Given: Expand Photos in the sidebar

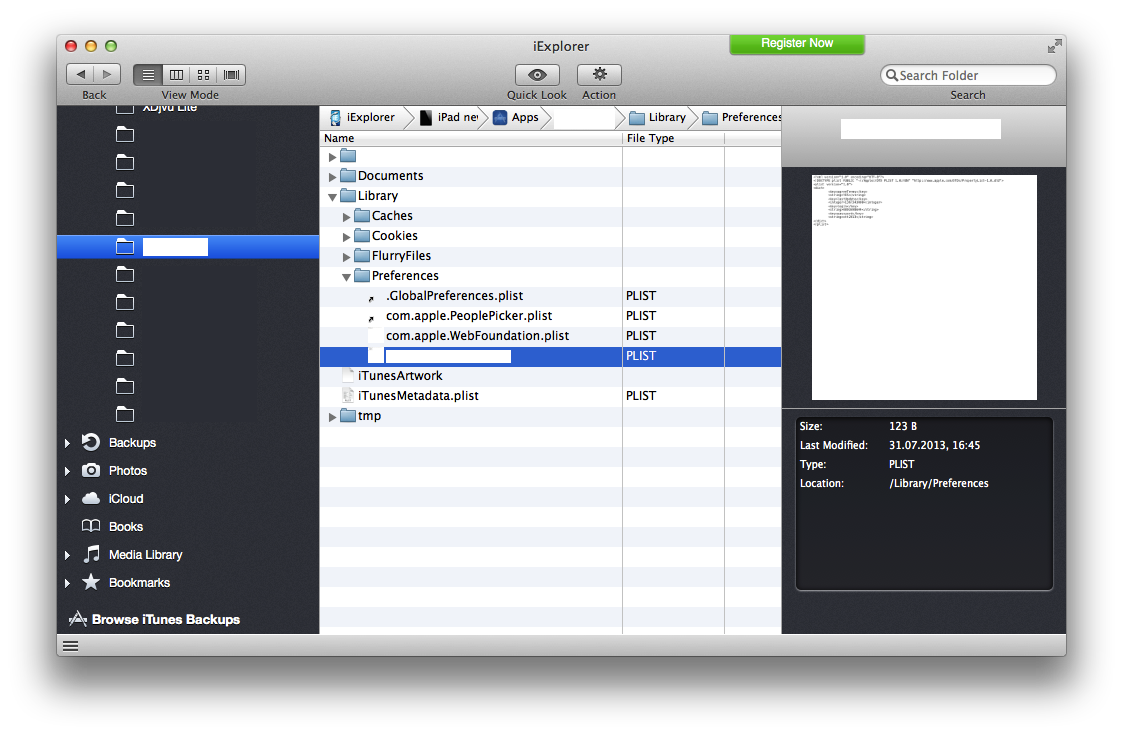Looking at the screenshot, I should 67,471.
